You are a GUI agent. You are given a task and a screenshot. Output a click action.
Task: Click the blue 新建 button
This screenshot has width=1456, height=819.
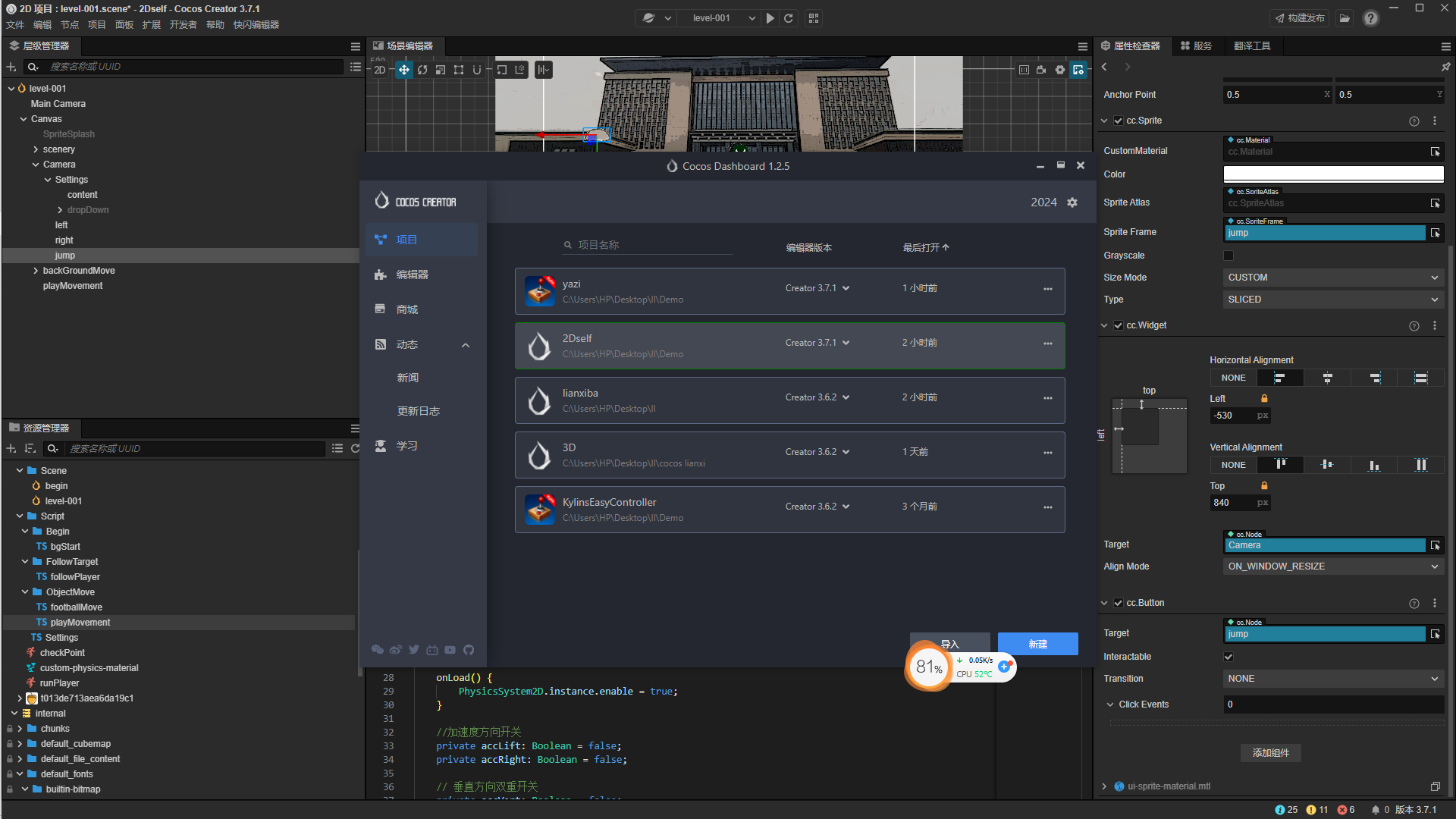1037,644
